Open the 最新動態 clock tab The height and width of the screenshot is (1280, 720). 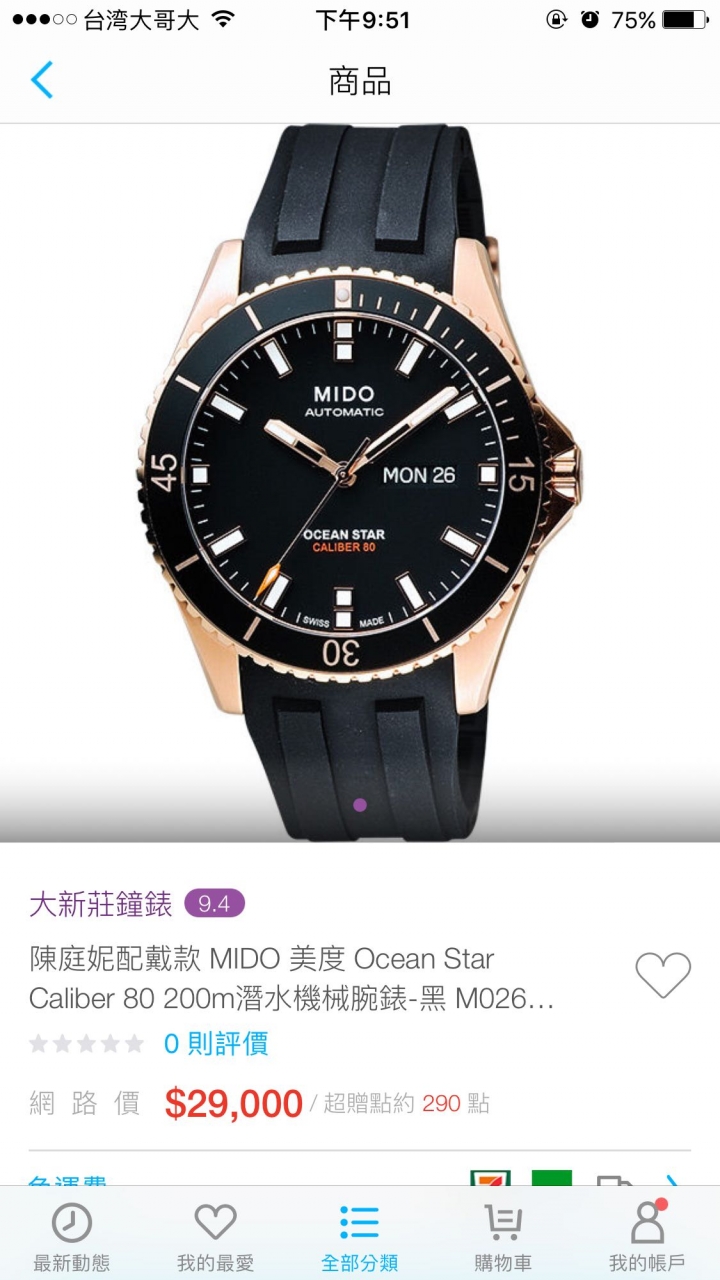pos(72,1236)
